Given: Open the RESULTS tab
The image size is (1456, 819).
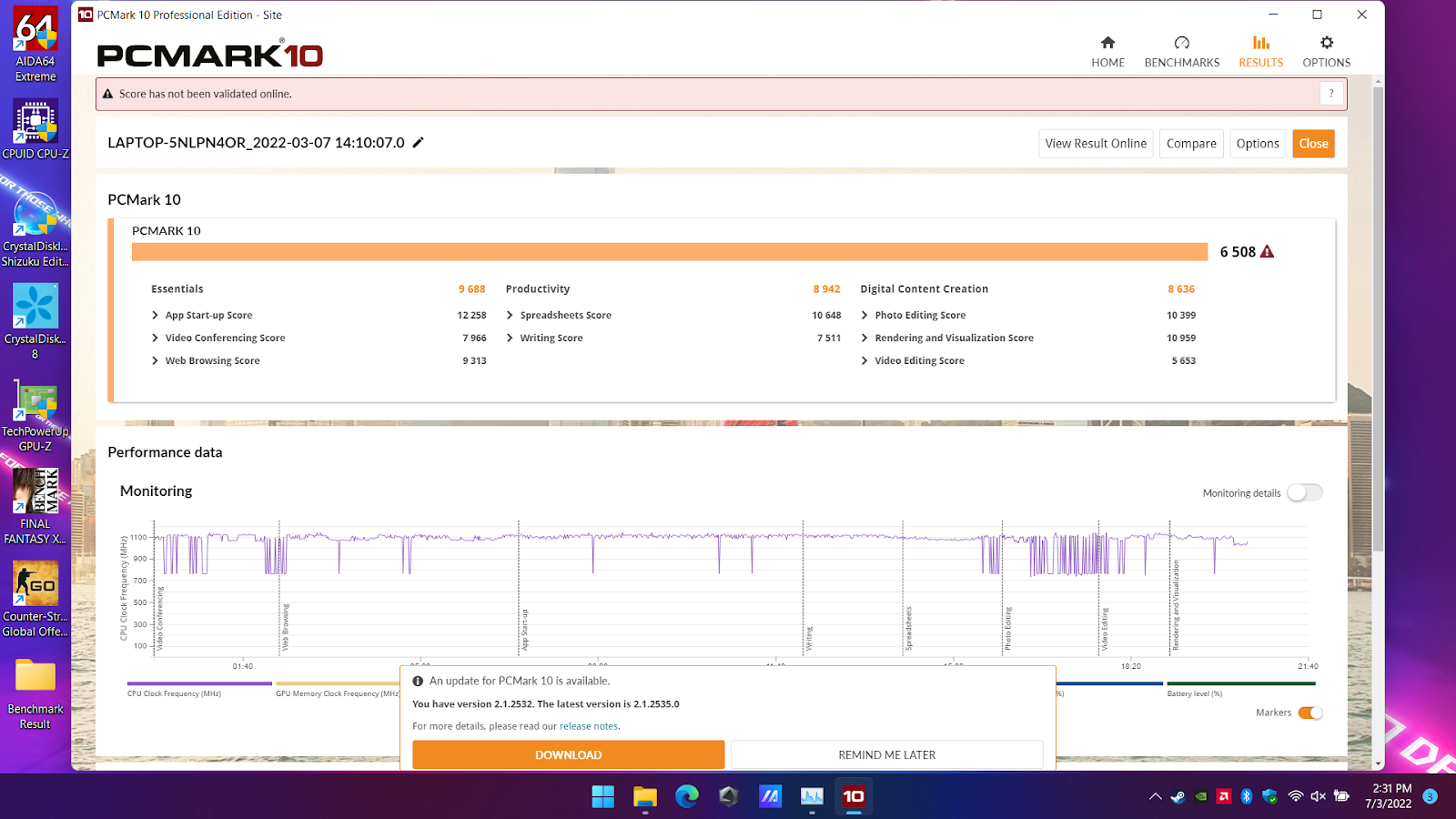Looking at the screenshot, I should (1260, 53).
